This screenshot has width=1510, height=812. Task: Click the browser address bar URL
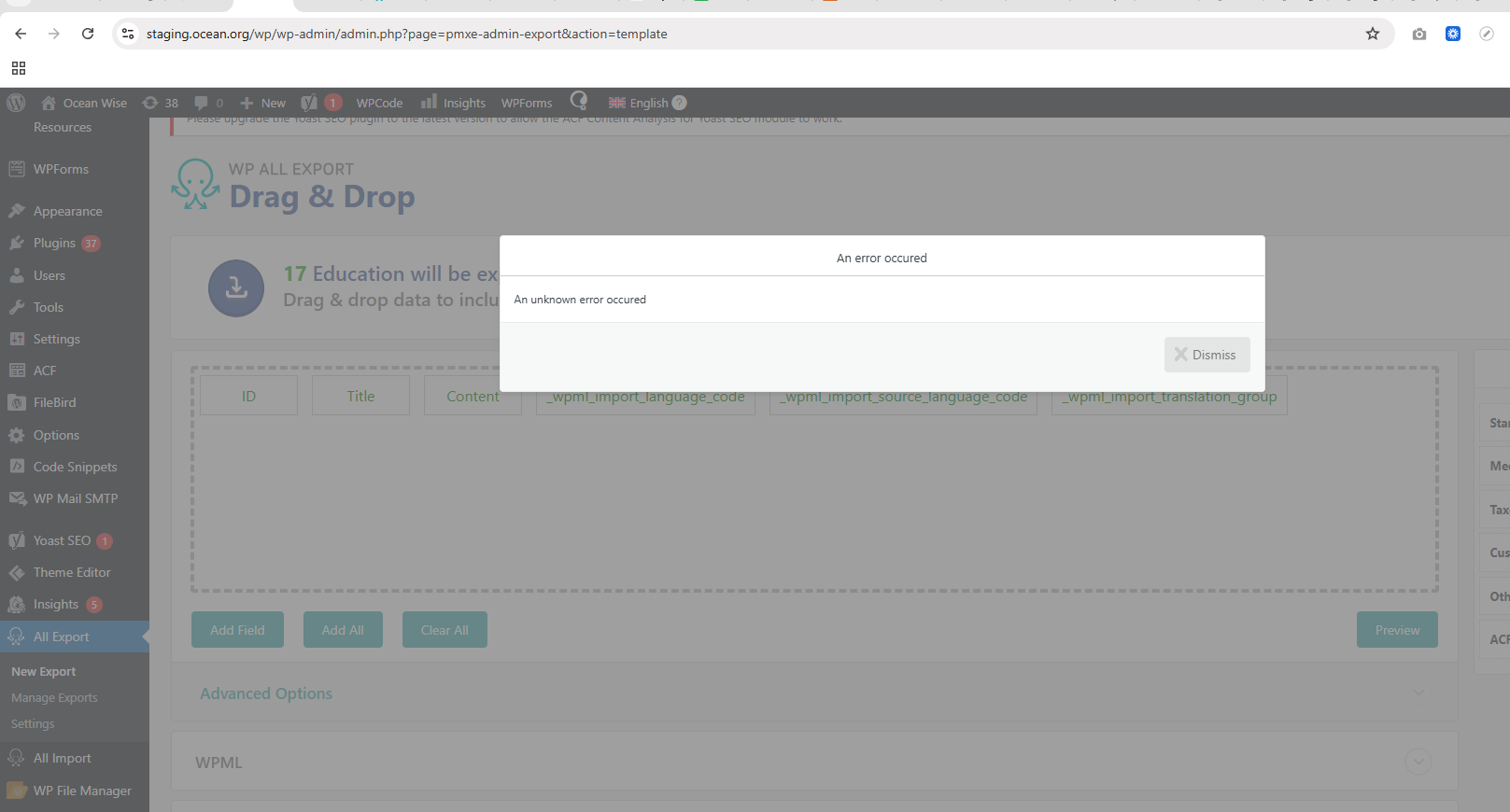tap(406, 34)
